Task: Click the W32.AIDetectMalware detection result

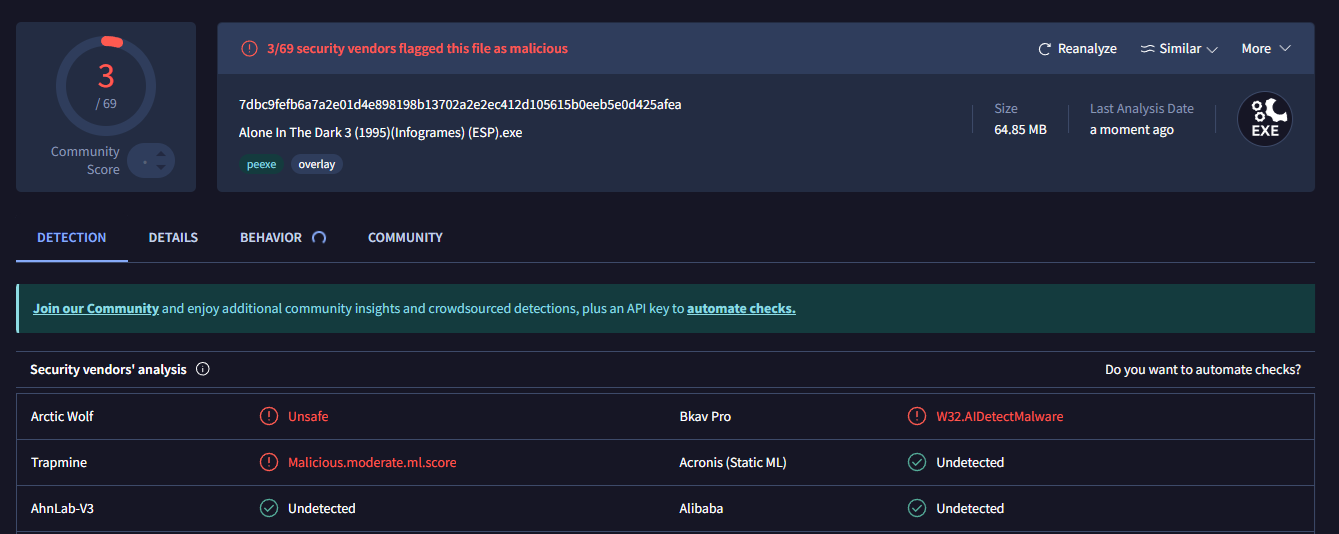Action: point(1000,416)
